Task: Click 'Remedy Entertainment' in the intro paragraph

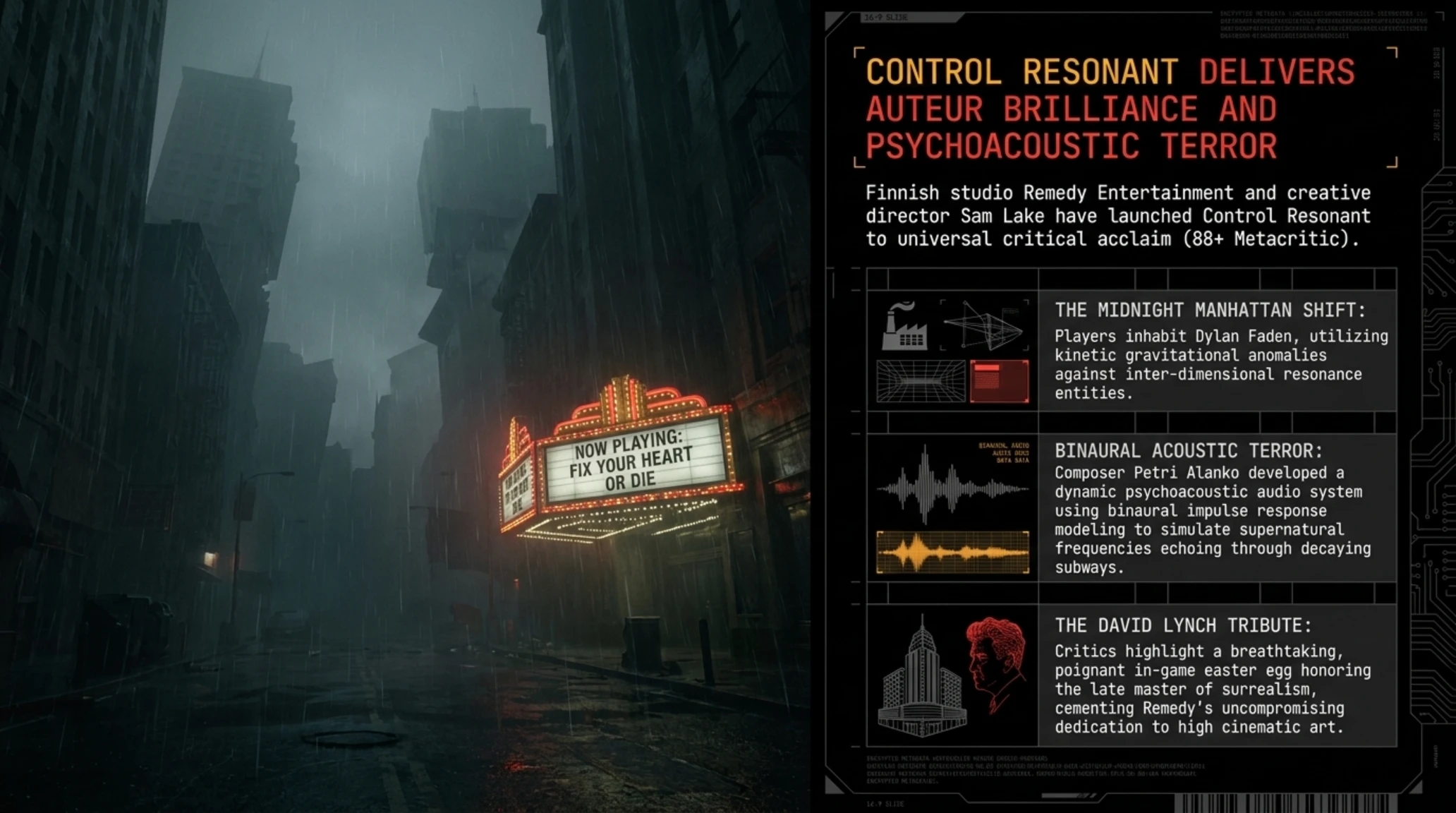Action: pos(1129,193)
